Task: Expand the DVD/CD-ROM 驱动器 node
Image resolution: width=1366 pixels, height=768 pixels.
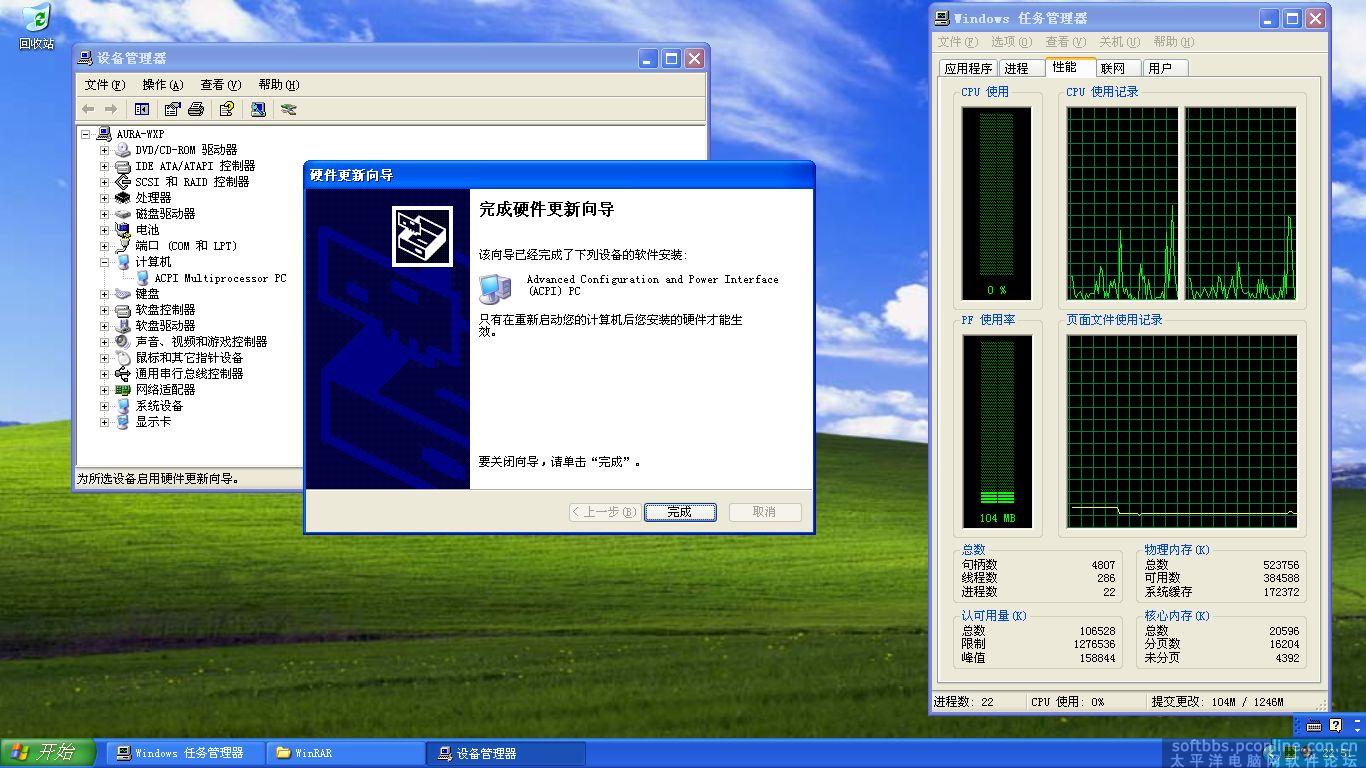Action: point(104,150)
